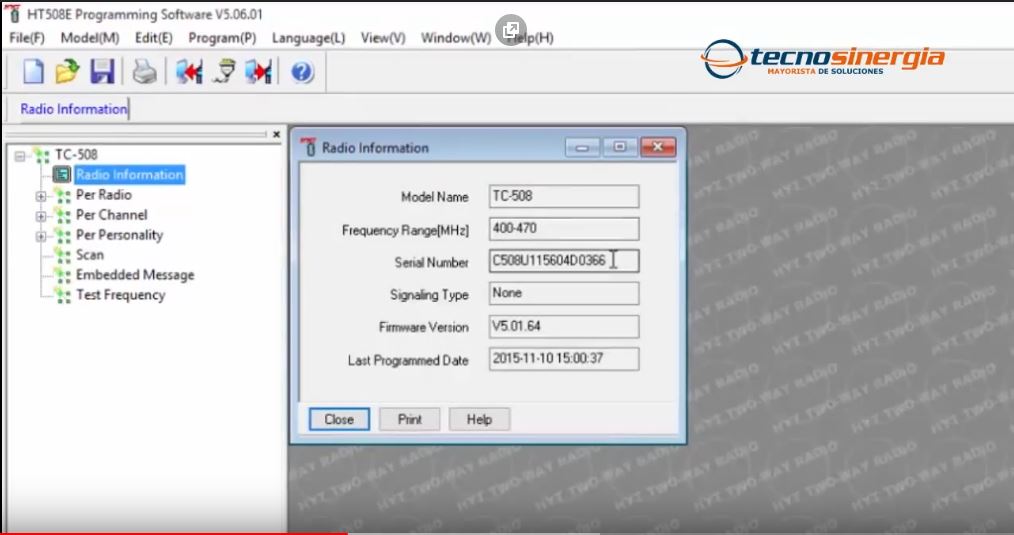This screenshot has height=535, width=1014.
Task: Click the Last Programmed Date field
Action: click(564, 358)
